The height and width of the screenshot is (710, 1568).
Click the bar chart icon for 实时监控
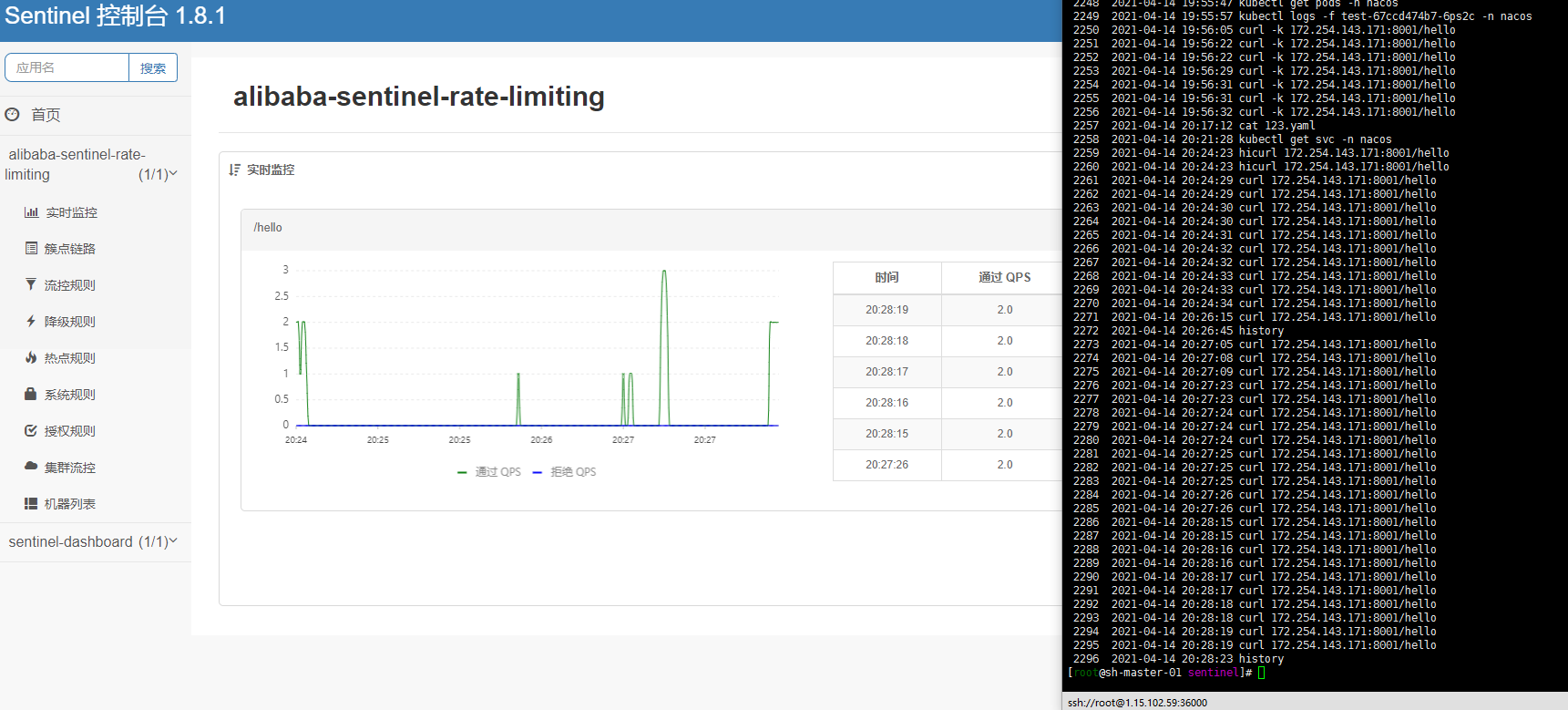pos(31,212)
